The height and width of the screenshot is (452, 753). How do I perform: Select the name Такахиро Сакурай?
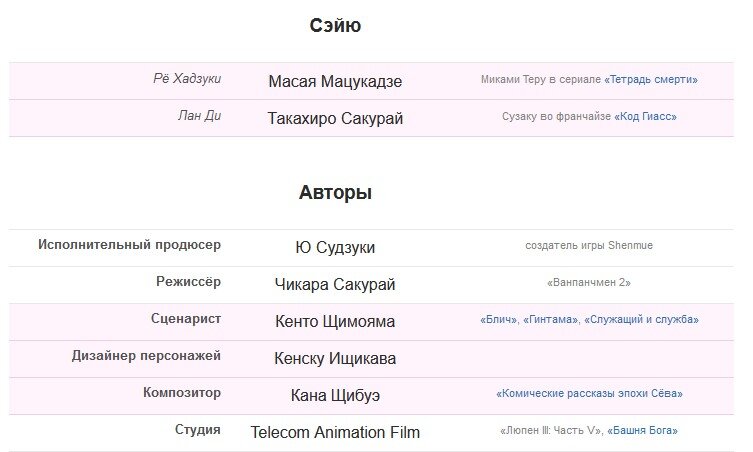click(x=335, y=119)
